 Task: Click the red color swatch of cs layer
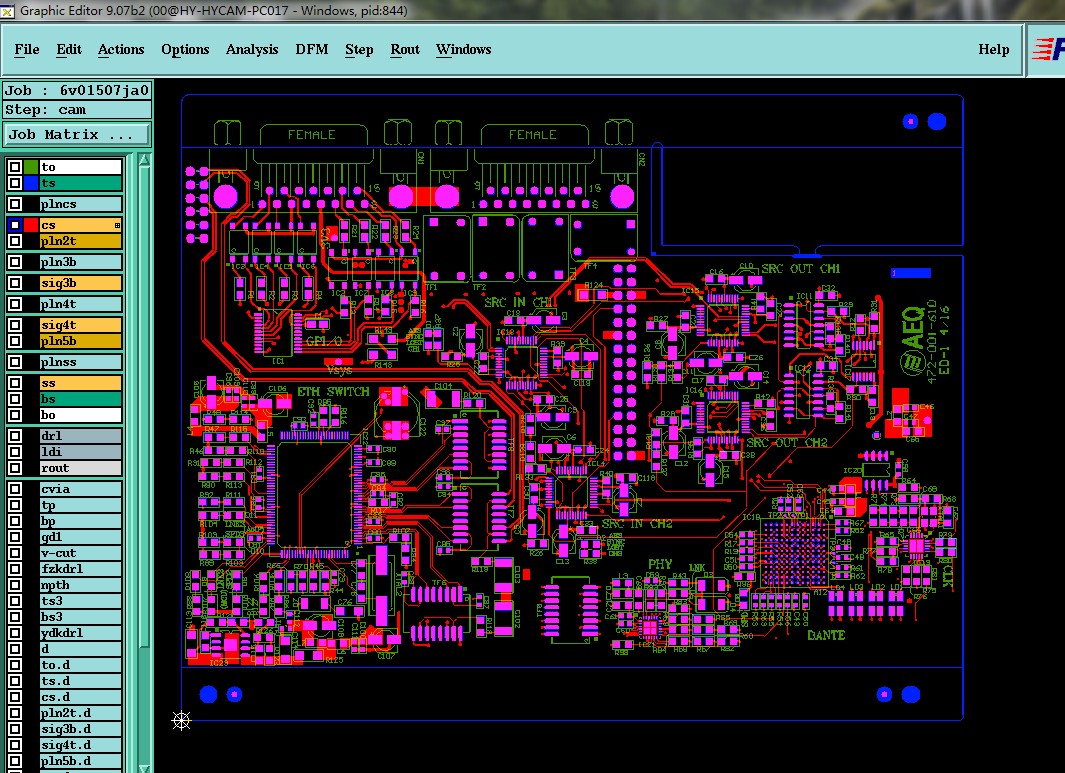tap(31, 225)
